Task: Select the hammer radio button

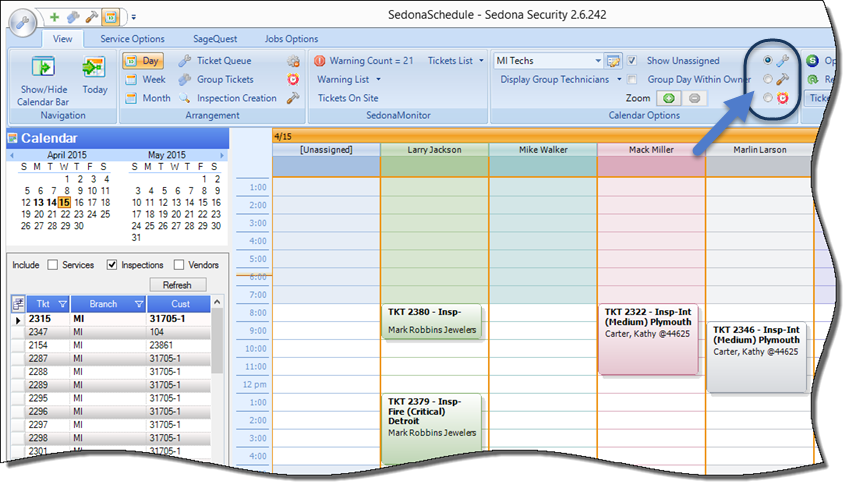Action: 768,79
